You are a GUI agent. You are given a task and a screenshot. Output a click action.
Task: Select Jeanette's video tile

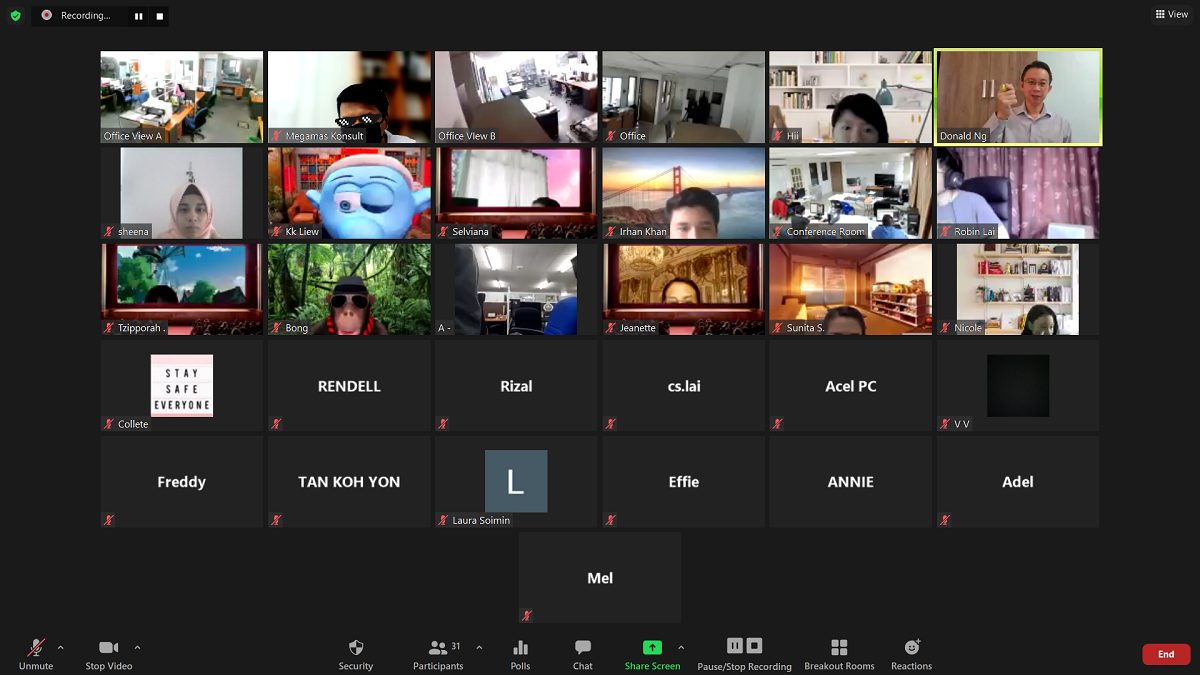[683, 289]
